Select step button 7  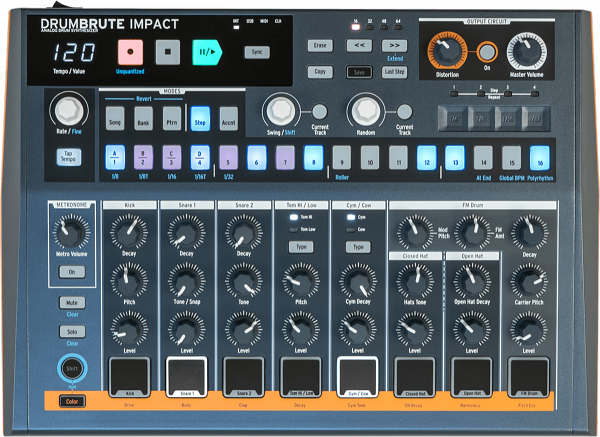285,157
